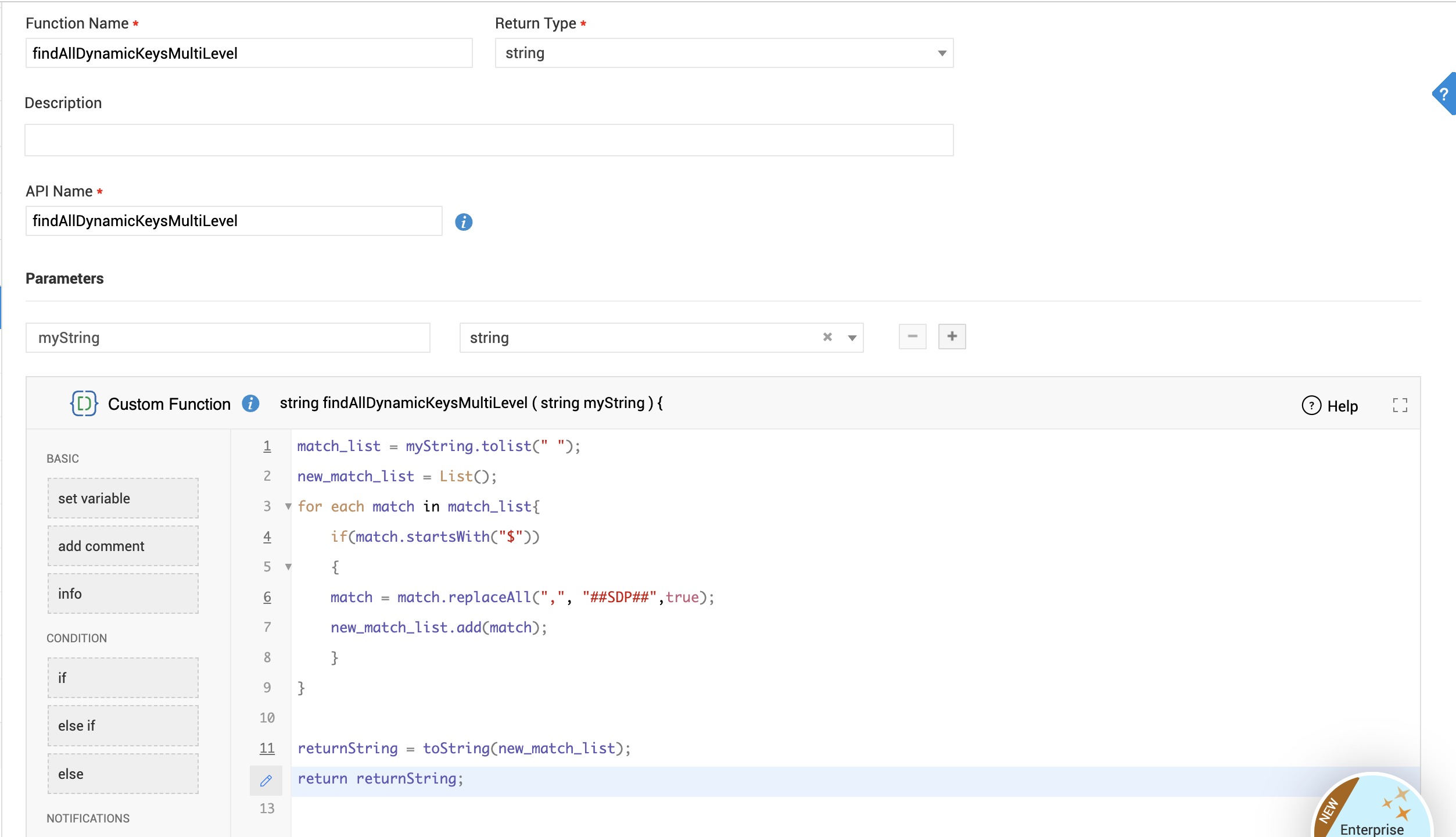Remove parameter with minus button
Image resolution: width=1456 pixels, height=837 pixels.
(912, 337)
